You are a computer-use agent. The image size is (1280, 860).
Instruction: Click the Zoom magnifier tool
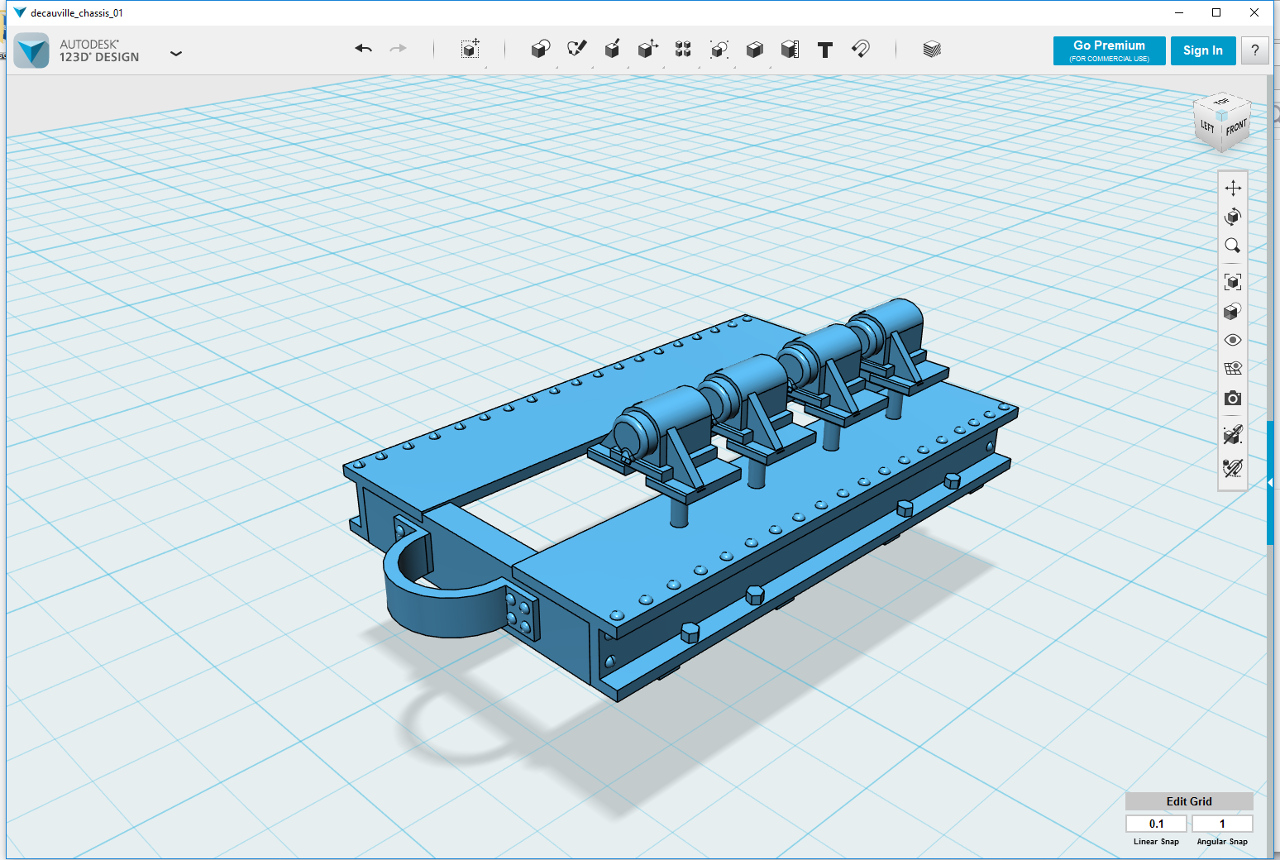pyautogui.click(x=1233, y=246)
